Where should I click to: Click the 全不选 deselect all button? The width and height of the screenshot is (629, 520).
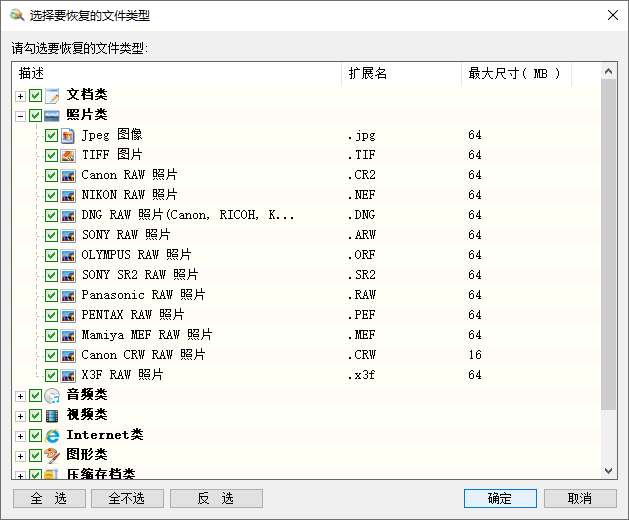127,498
